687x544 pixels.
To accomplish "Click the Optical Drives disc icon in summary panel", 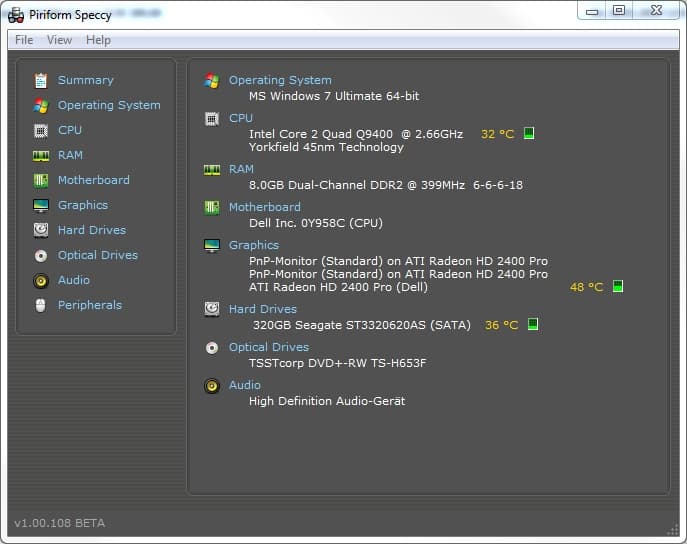I will pos(212,348).
